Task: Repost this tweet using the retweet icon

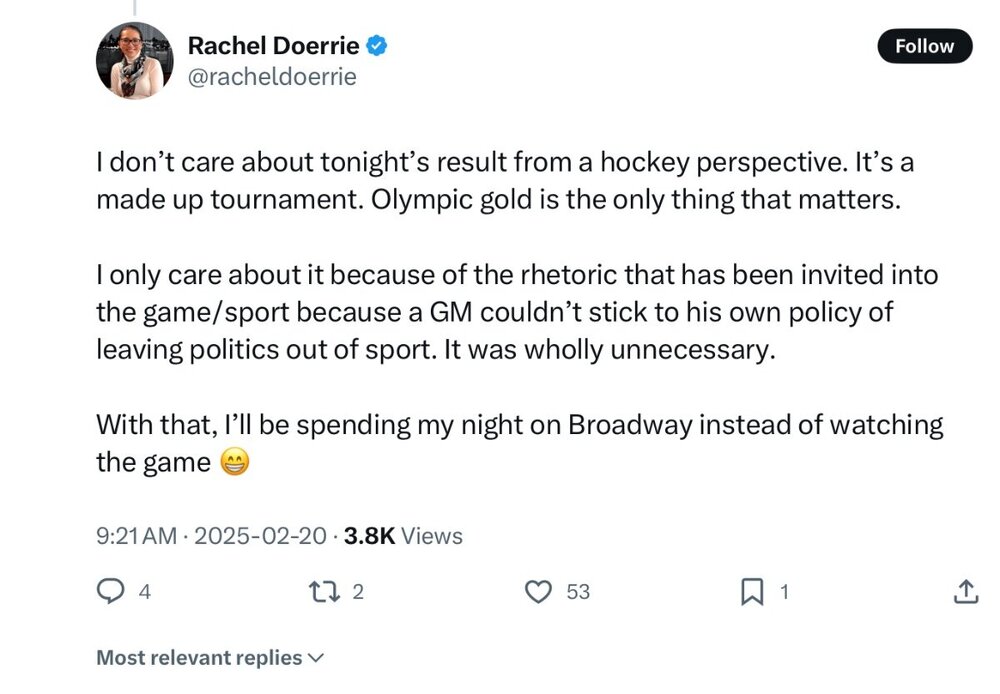Action: coord(327,592)
